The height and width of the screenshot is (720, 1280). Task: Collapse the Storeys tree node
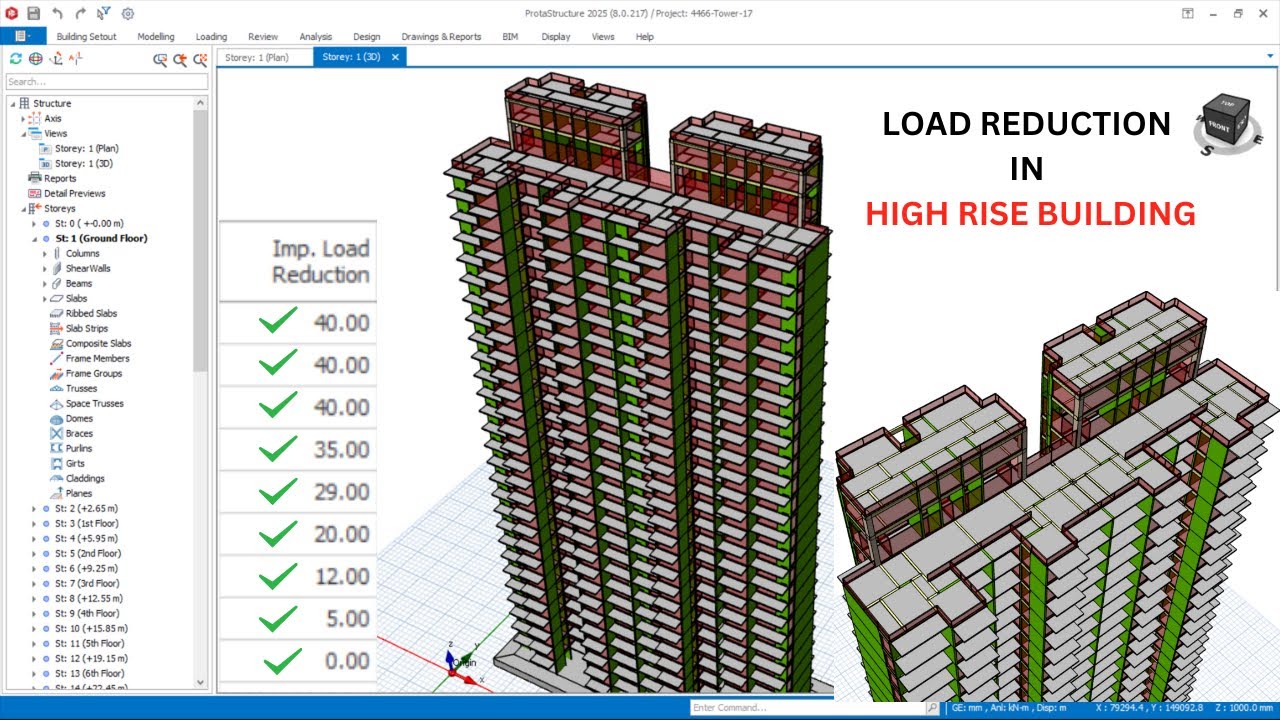coord(23,208)
